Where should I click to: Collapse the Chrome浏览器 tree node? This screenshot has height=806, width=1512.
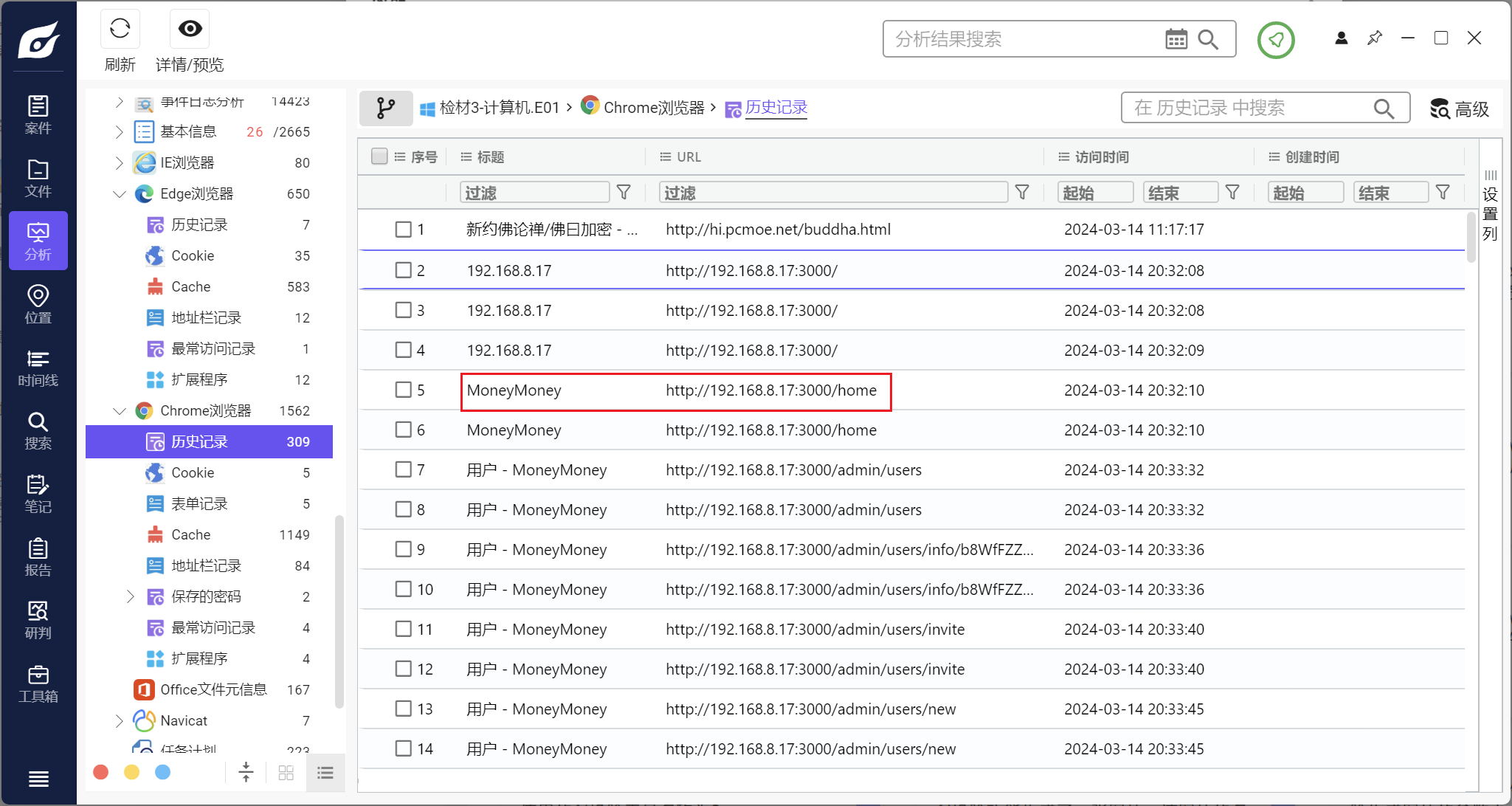(120, 410)
